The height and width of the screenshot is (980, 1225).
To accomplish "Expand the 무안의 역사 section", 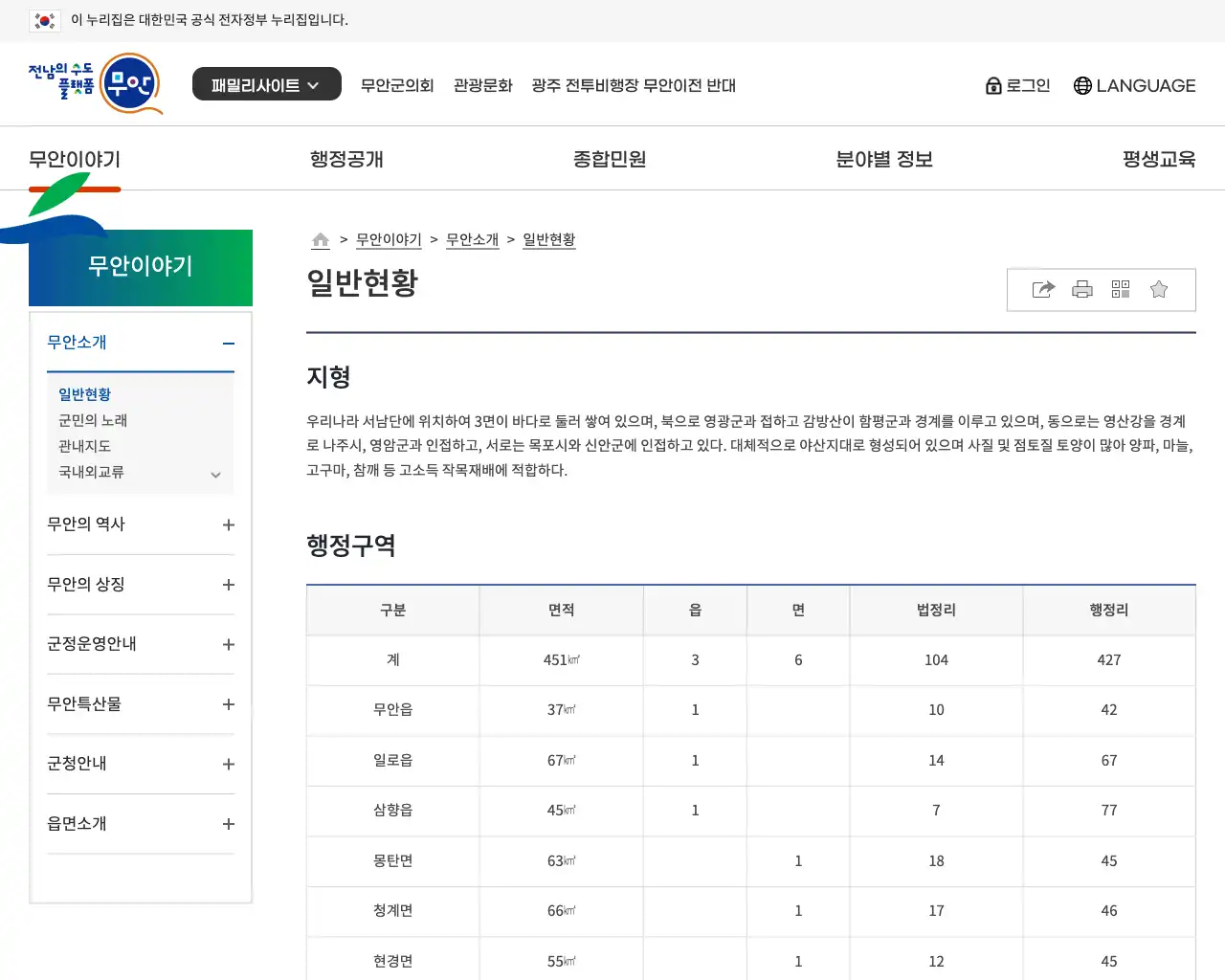I will coord(228,524).
